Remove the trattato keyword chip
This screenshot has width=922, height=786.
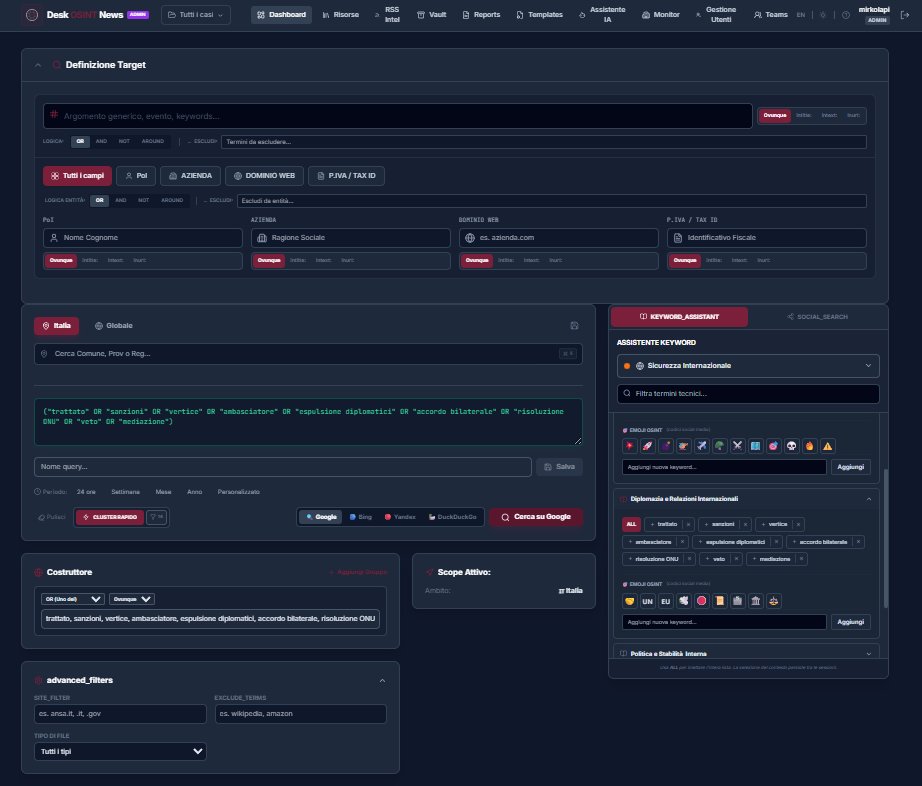tap(689, 524)
